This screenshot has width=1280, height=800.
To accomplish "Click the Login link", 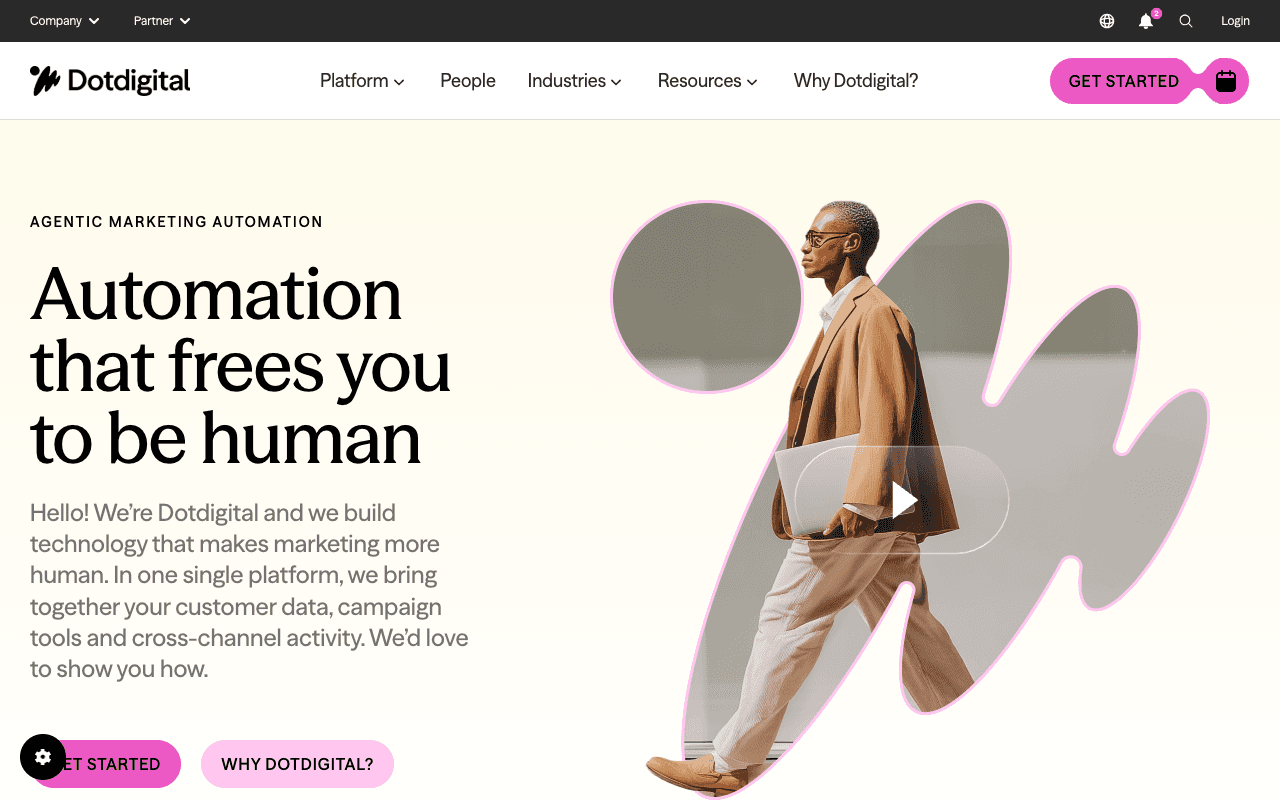I will (1235, 21).
